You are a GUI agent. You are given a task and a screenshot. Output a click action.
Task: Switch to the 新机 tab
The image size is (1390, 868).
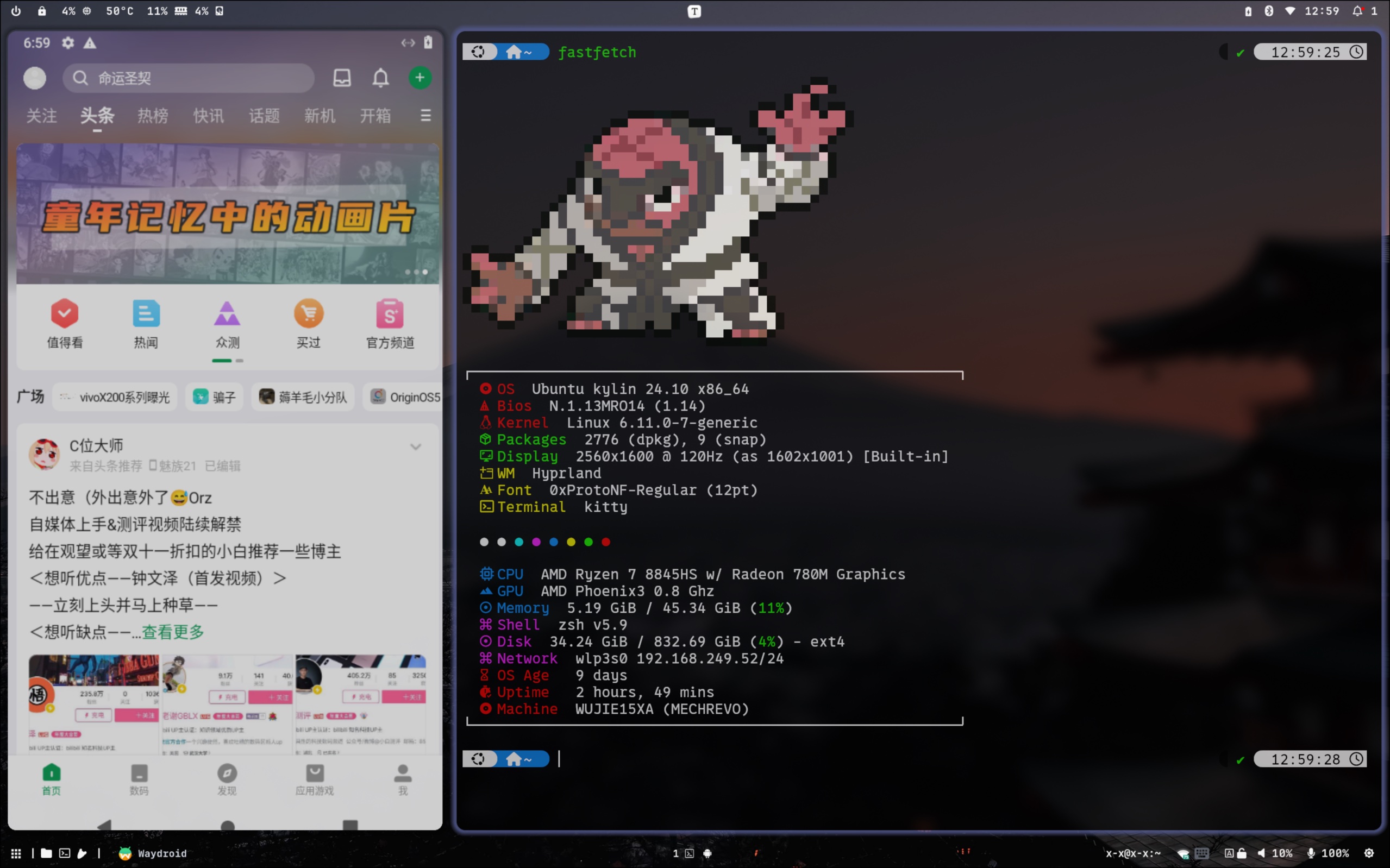click(x=320, y=115)
